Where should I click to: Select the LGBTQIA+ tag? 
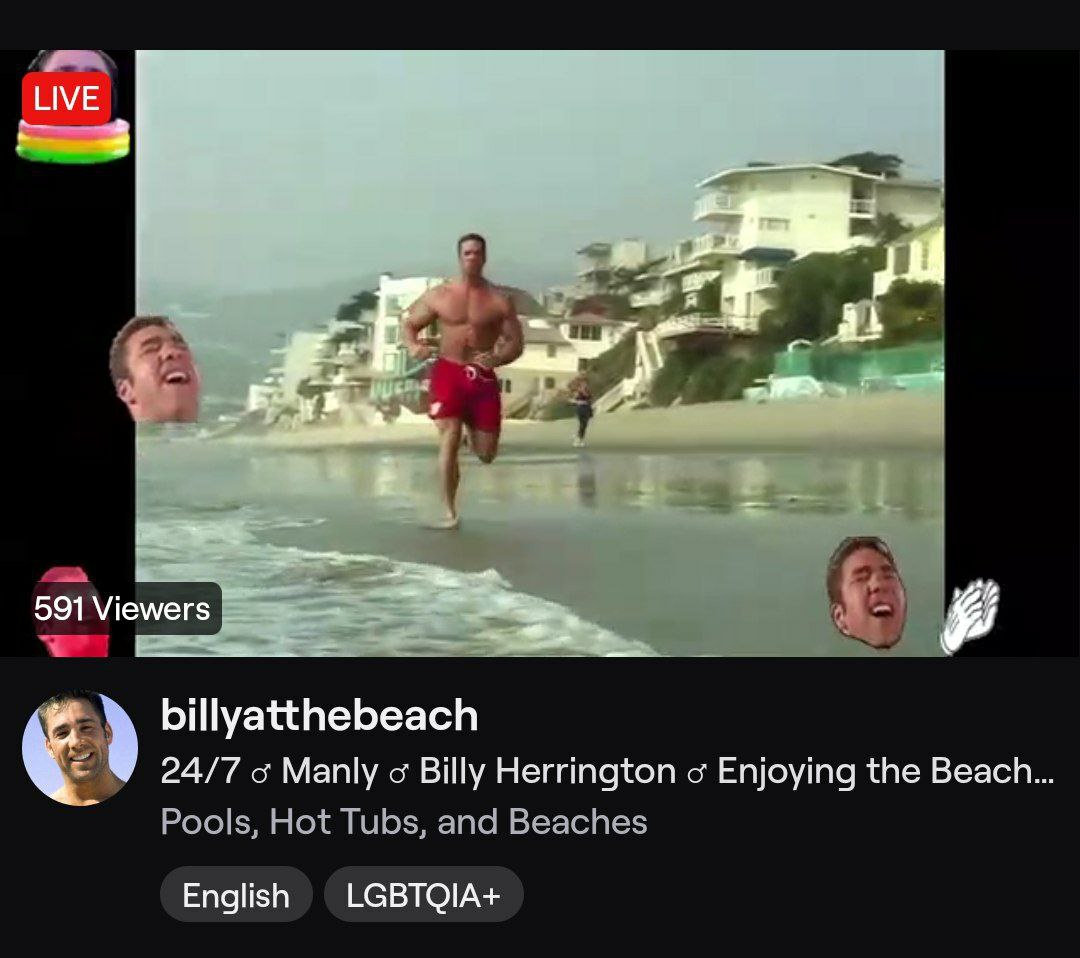coord(424,895)
